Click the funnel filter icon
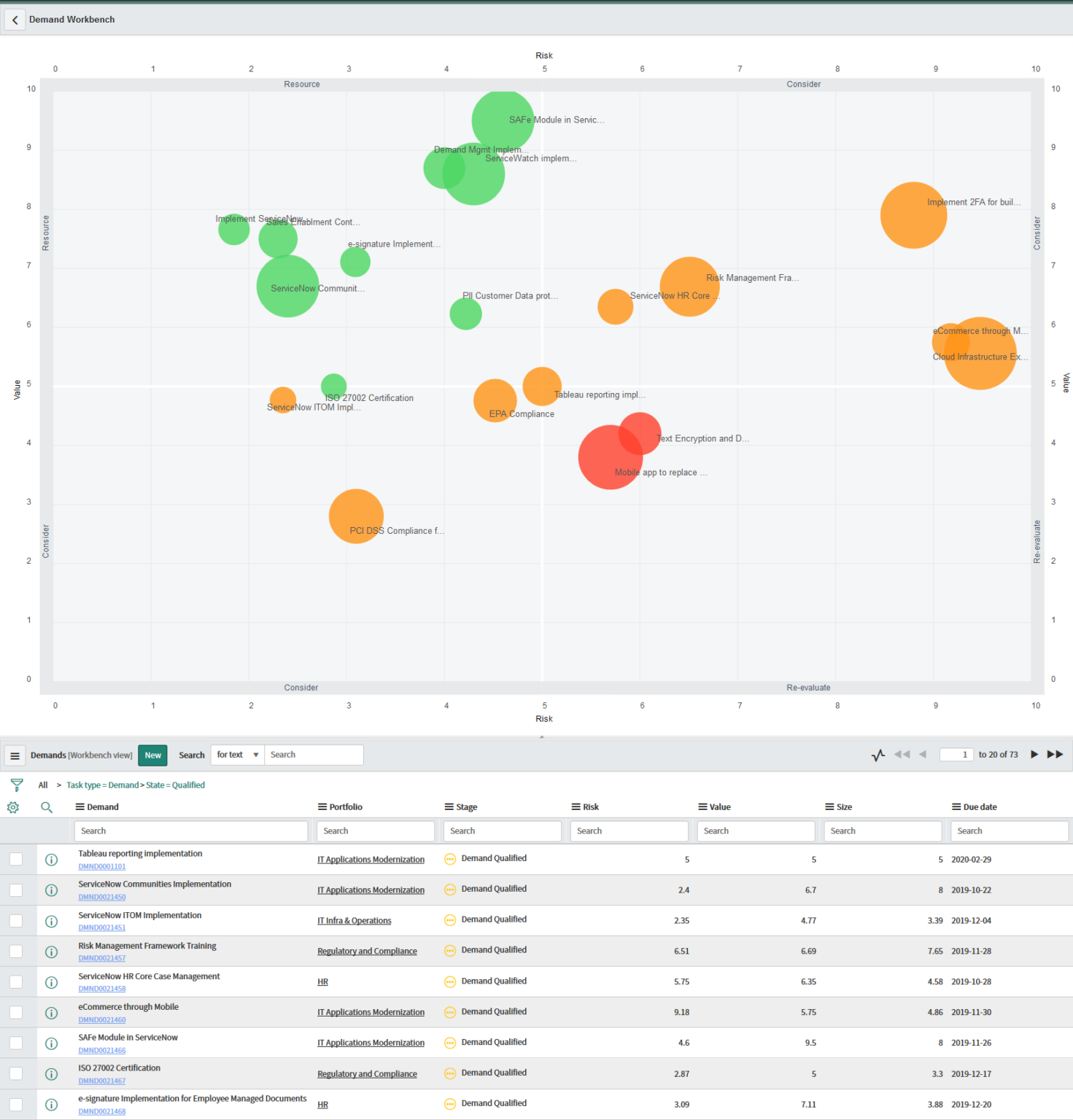1073x1120 pixels. tap(15, 785)
